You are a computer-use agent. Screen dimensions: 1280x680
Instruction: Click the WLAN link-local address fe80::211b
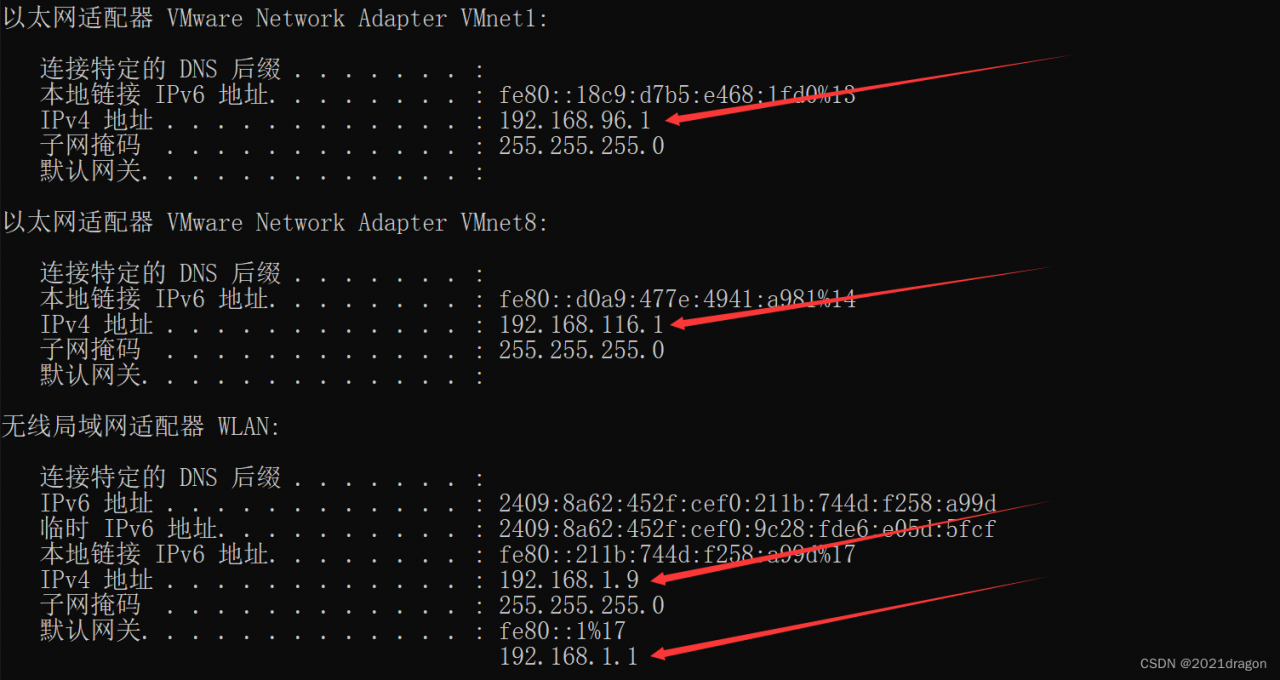point(678,554)
